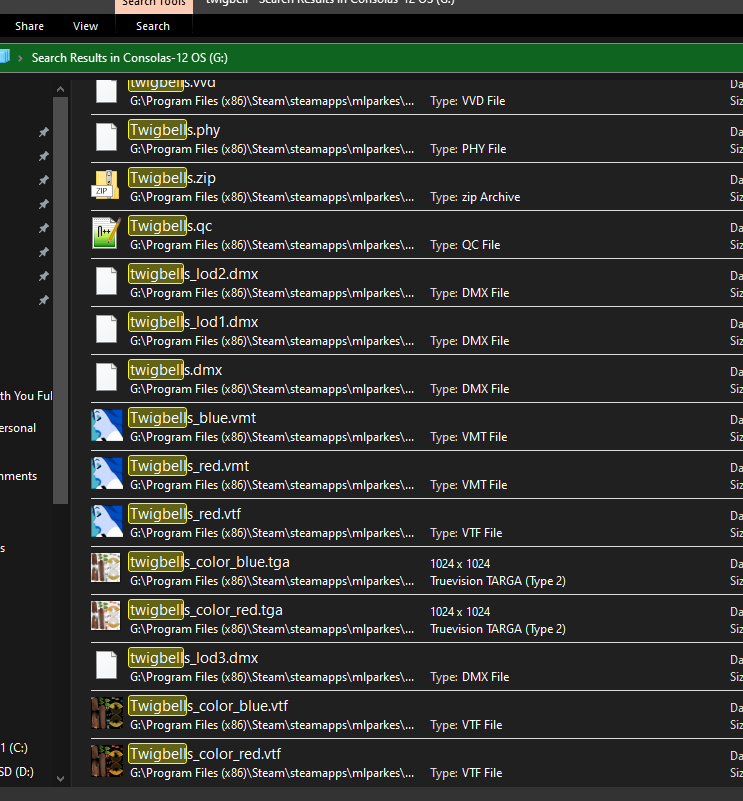Open the Share ribbon tab
Viewport: 743px width, 801px height.
tap(29, 26)
